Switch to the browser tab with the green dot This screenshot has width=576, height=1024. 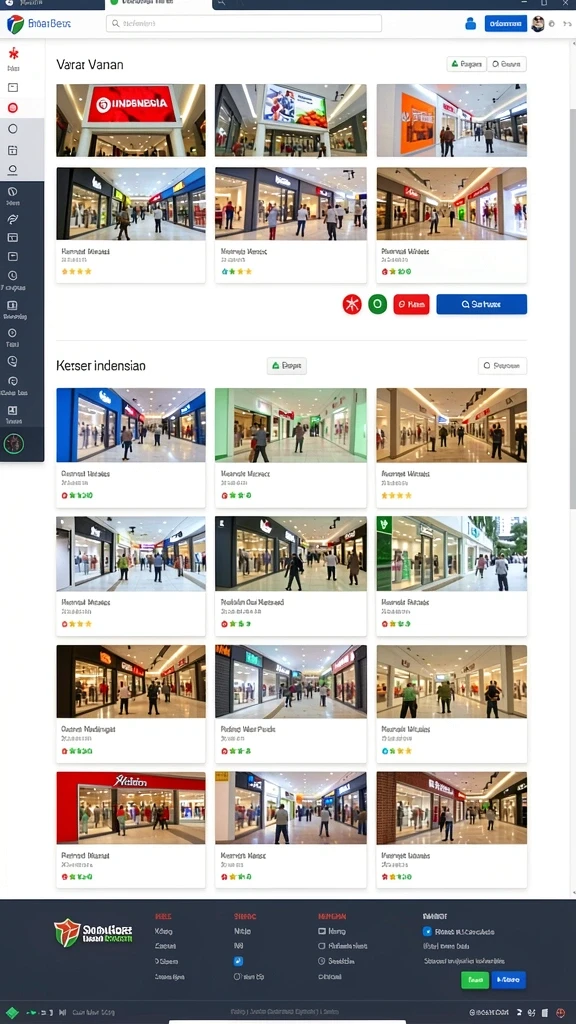(x=158, y=3)
